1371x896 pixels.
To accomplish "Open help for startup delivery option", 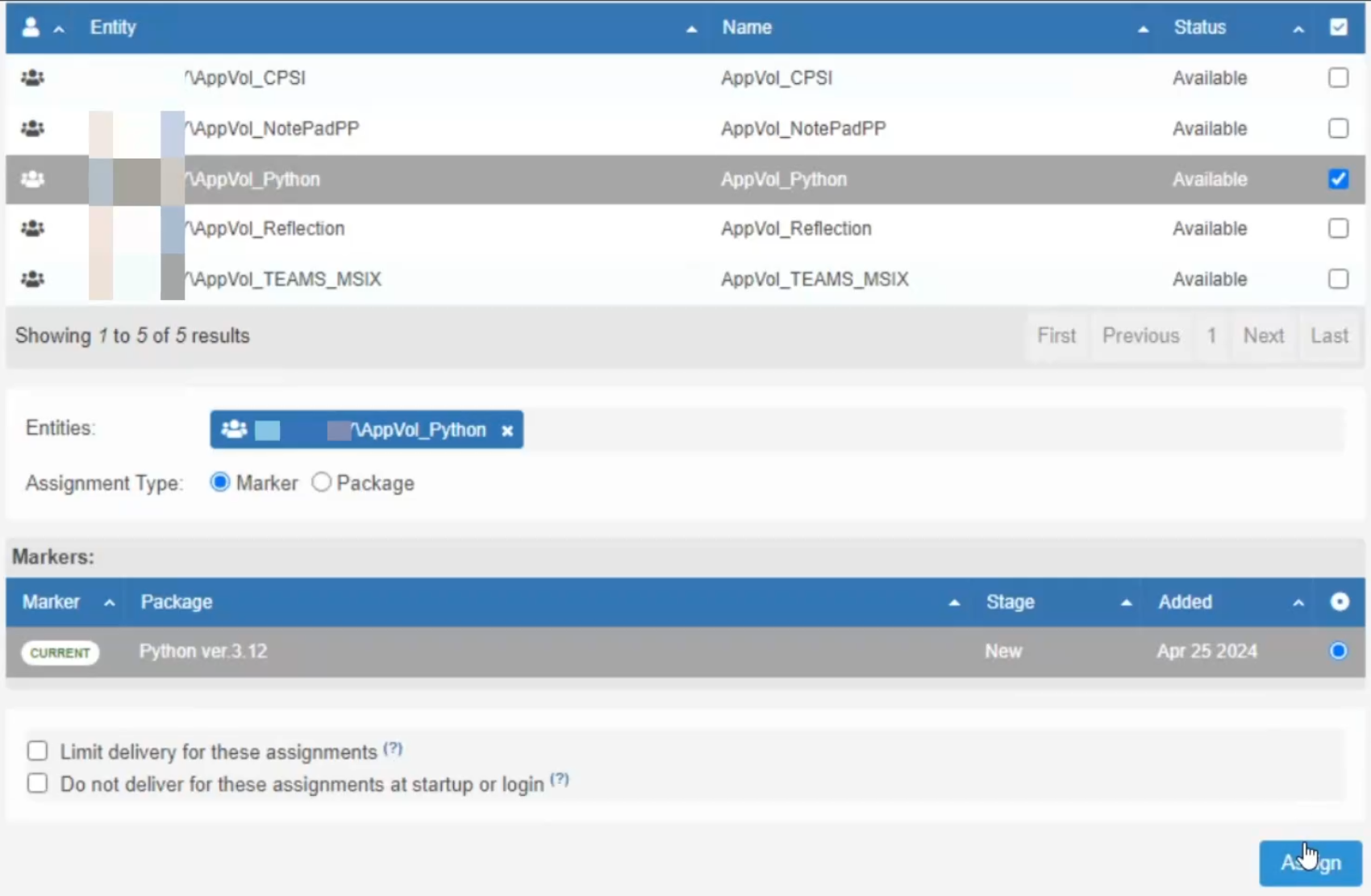I will (560, 779).
